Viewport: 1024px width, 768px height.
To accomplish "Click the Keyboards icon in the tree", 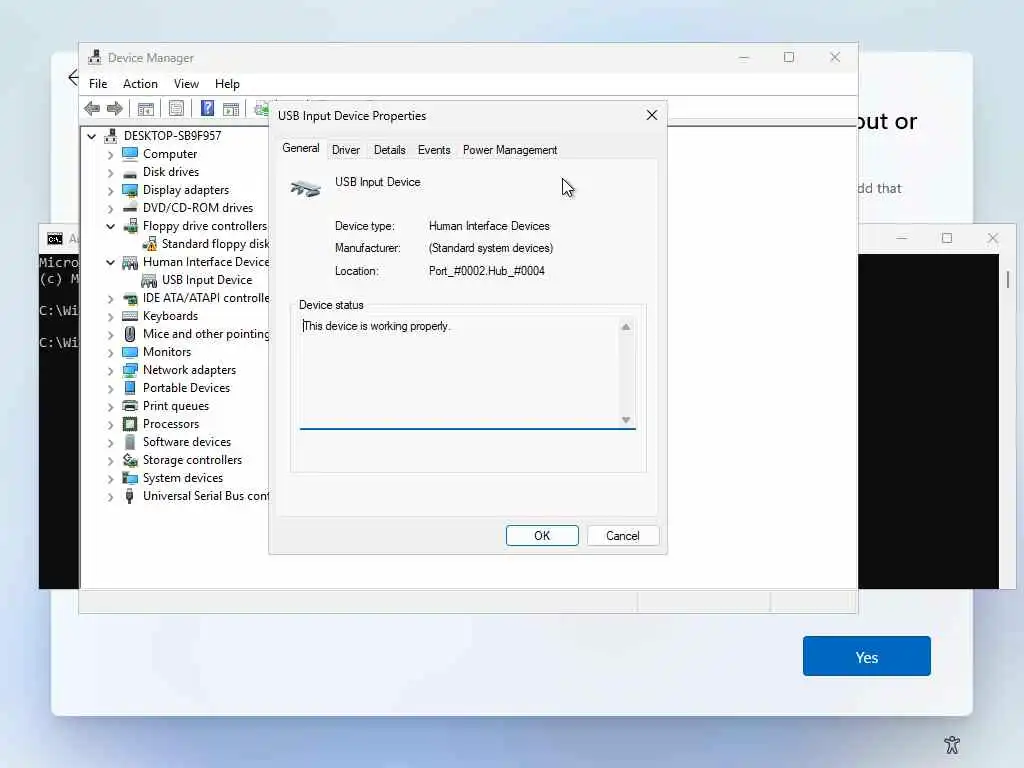I will point(130,316).
